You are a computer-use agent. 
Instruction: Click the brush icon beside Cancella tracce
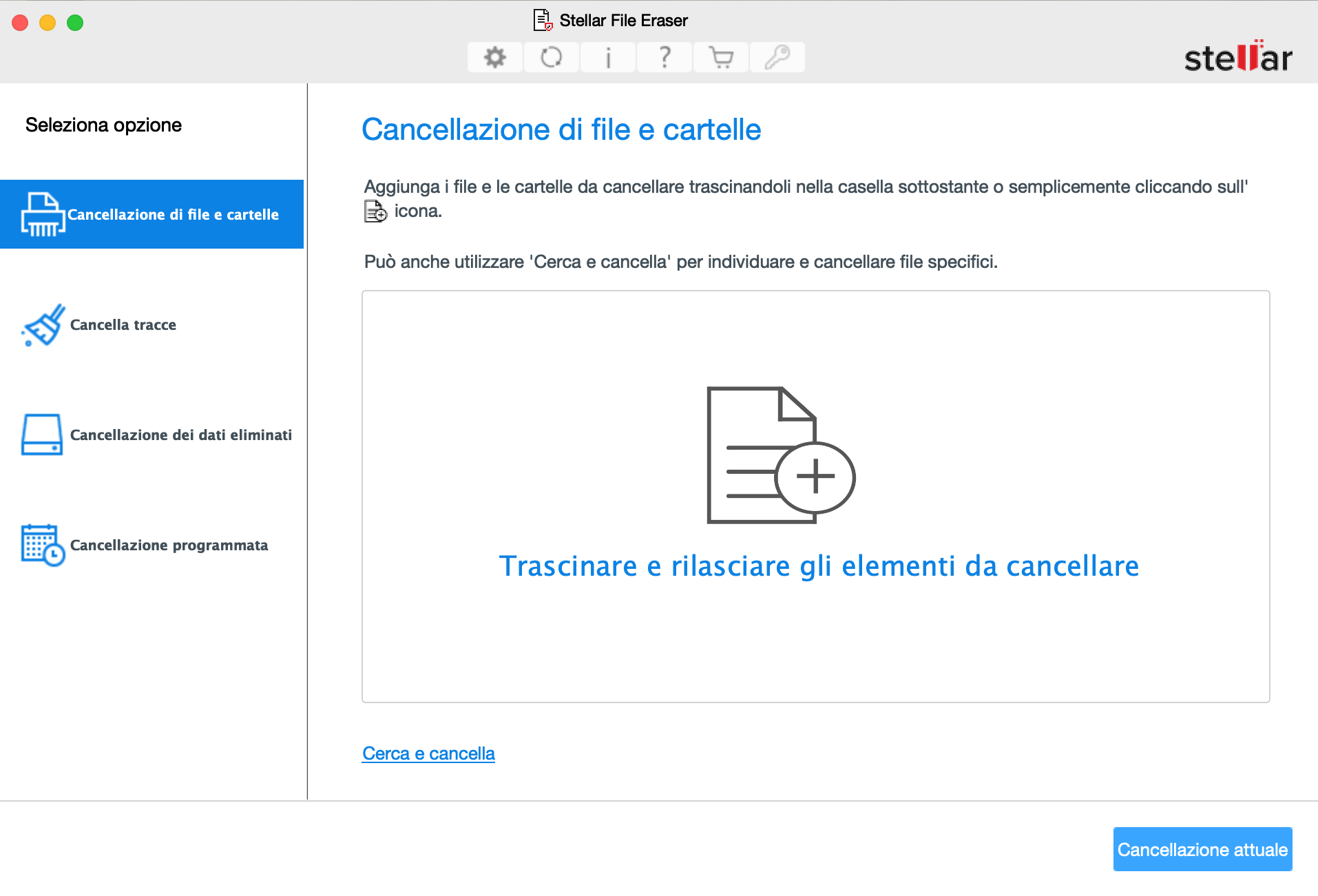tap(43, 324)
